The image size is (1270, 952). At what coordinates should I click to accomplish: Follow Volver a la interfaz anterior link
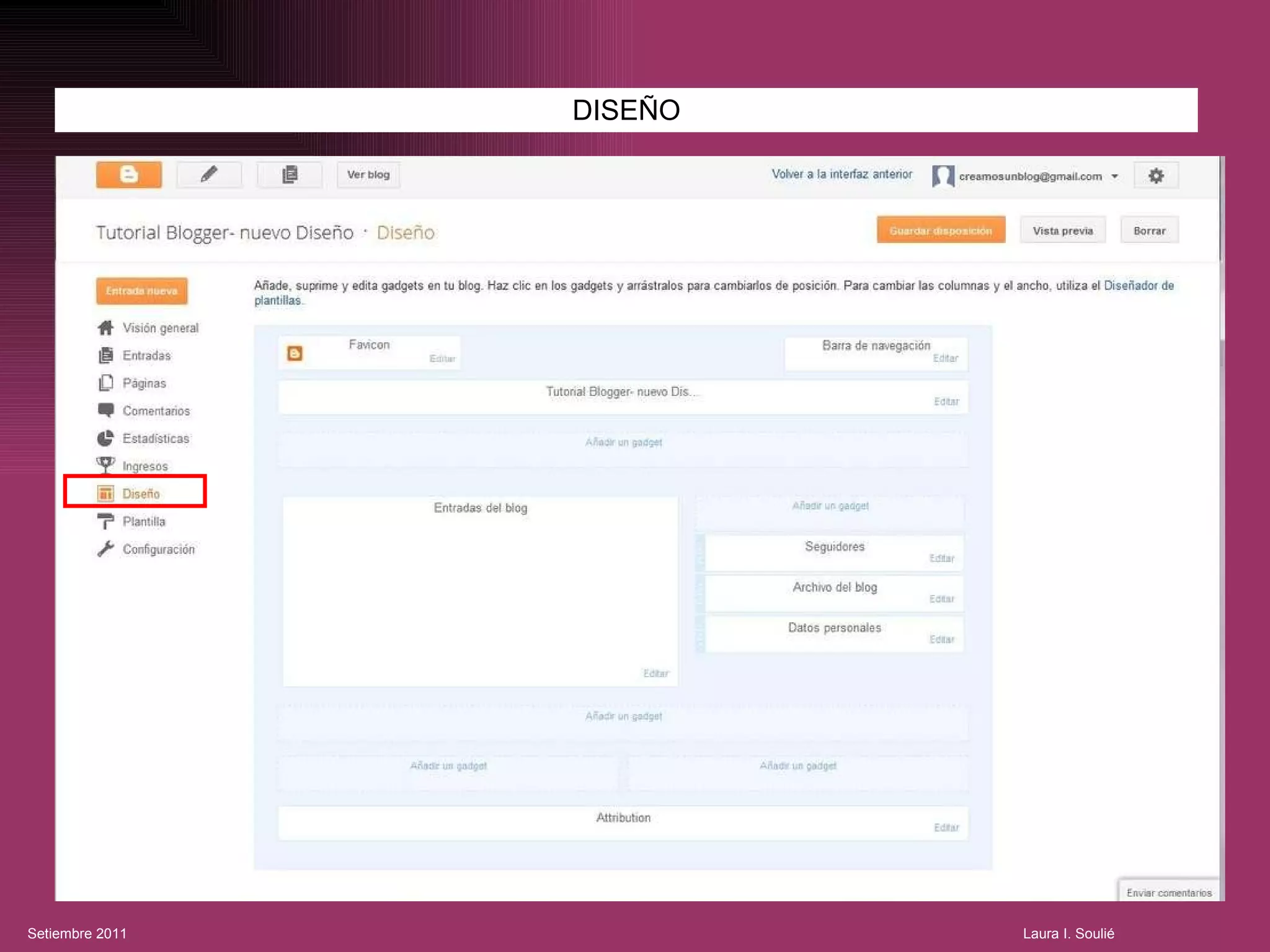tap(841, 174)
